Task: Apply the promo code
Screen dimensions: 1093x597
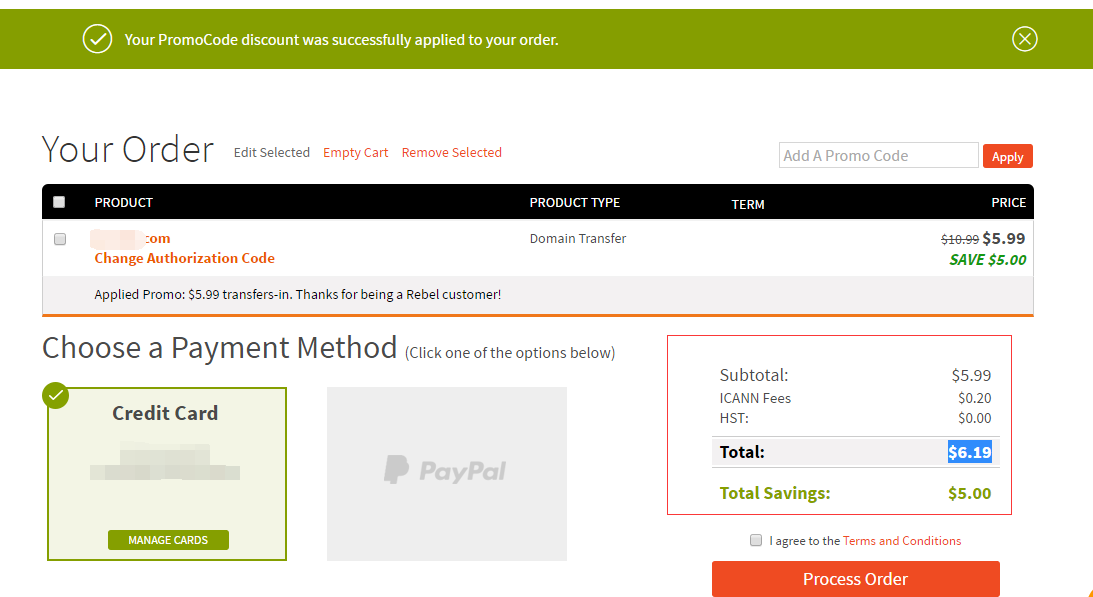Action: coord(1007,156)
